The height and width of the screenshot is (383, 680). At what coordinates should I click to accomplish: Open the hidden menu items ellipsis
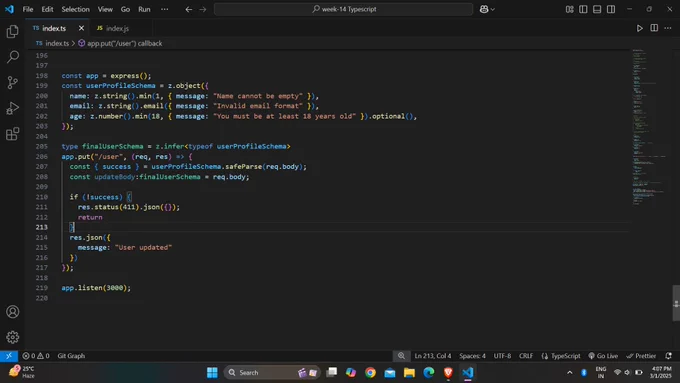[164, 9]
